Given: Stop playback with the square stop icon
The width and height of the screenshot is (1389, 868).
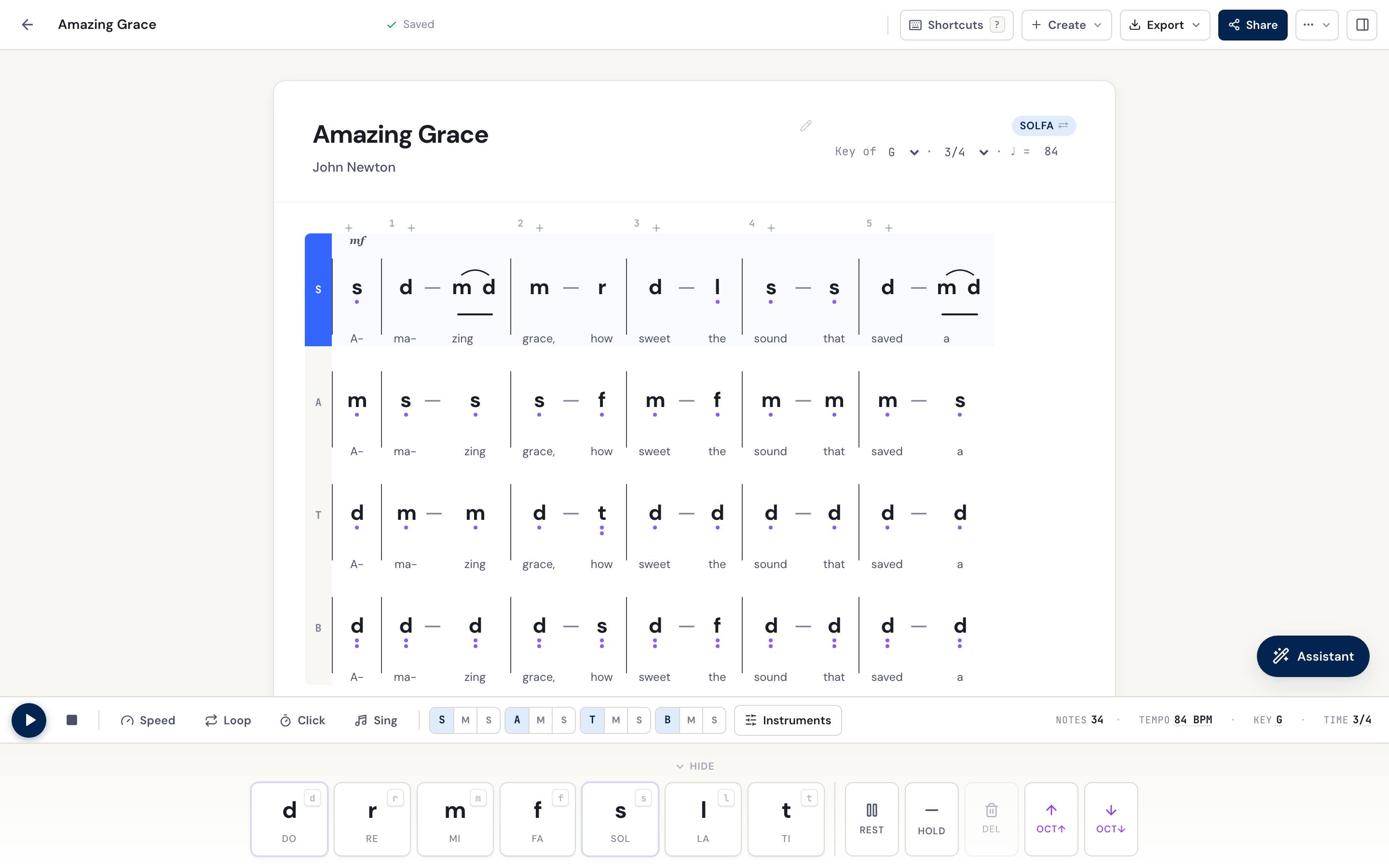Looking at the screenshot, I should tap(72, 720).
